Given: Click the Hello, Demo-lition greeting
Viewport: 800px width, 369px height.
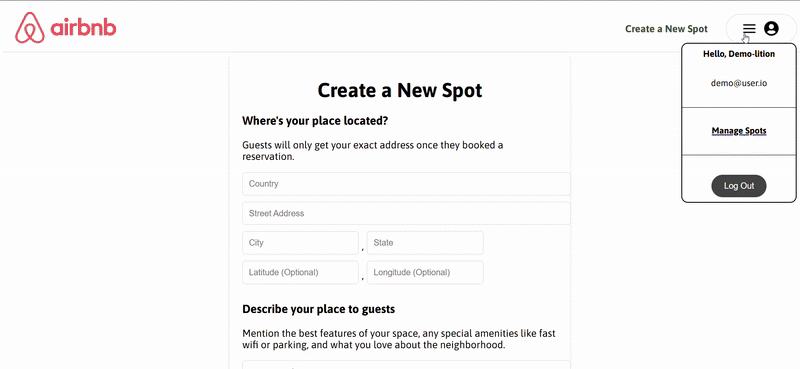Looking at the screenshot, I should click(739, 54).
